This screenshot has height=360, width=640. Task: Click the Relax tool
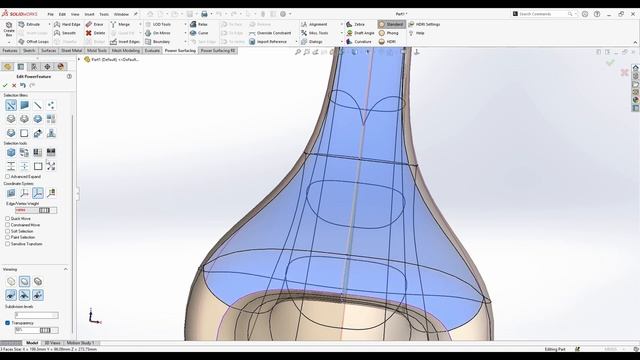199,24
